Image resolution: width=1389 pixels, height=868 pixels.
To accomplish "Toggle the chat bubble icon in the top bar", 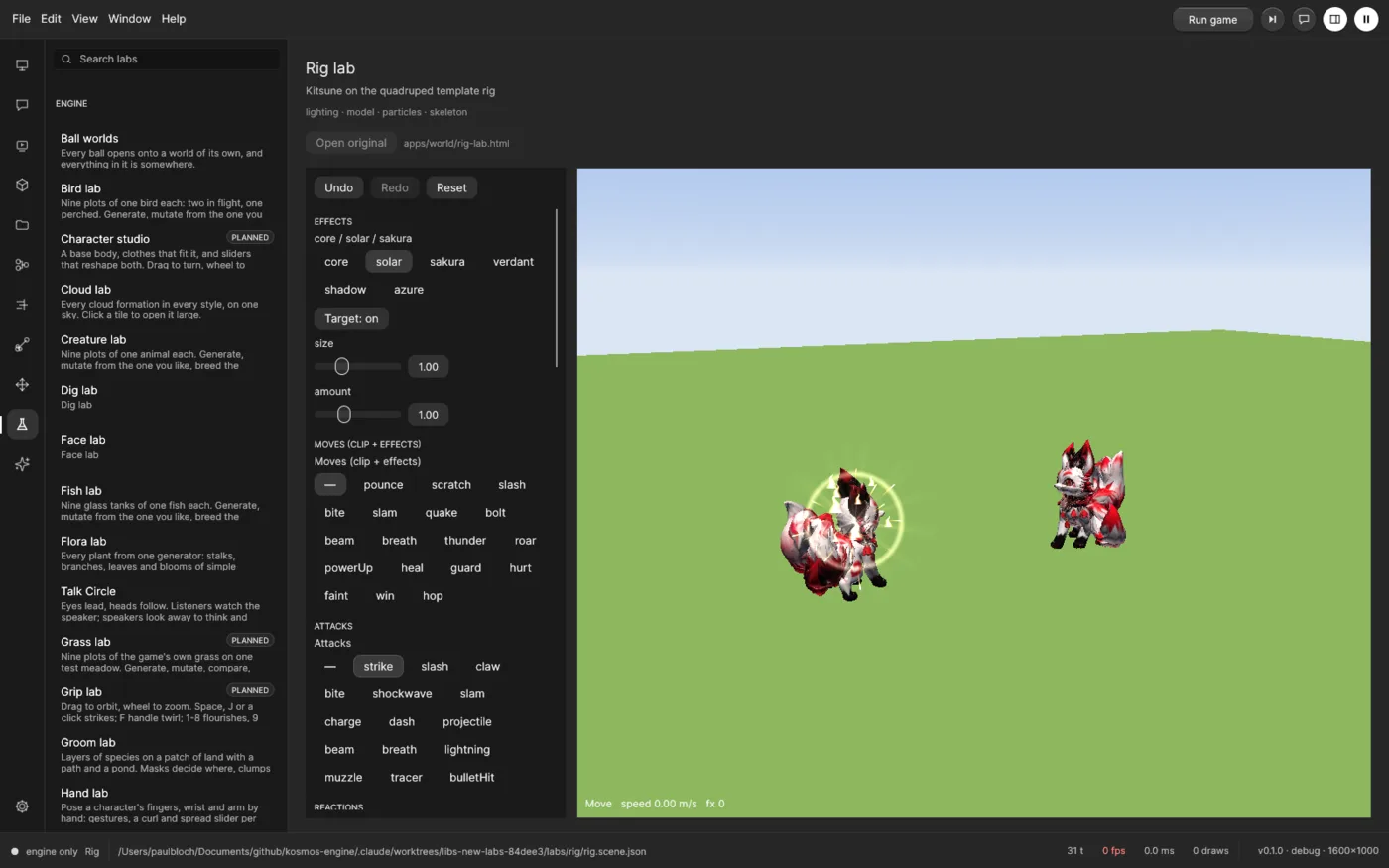I will tap(1304, 19).
